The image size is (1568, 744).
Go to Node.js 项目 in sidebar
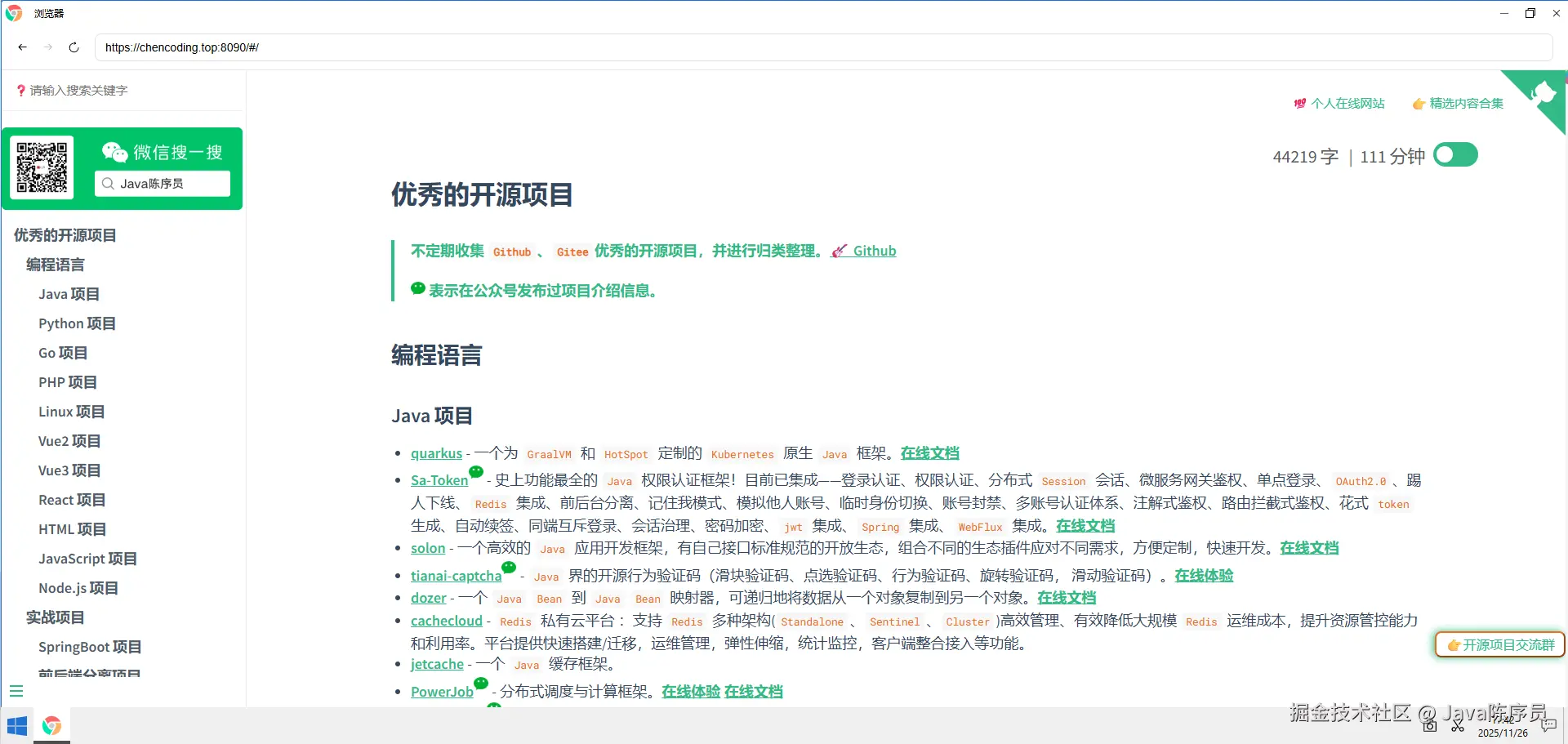tap(78, 588)
